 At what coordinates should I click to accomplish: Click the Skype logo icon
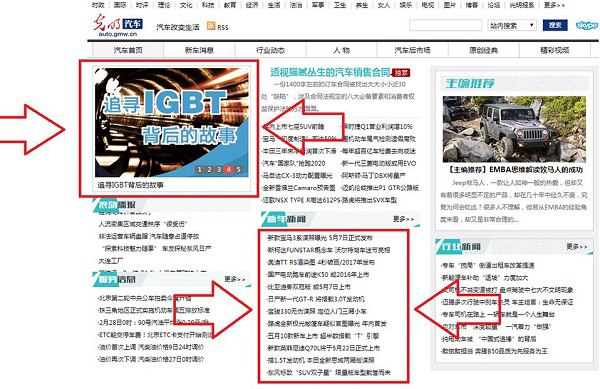587,26
